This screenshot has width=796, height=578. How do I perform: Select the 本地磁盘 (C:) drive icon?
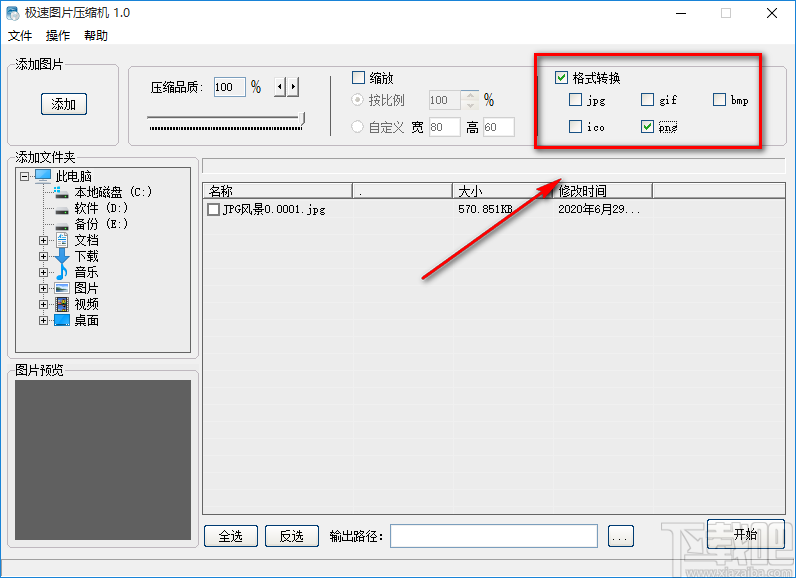click(x=61, y=193)
